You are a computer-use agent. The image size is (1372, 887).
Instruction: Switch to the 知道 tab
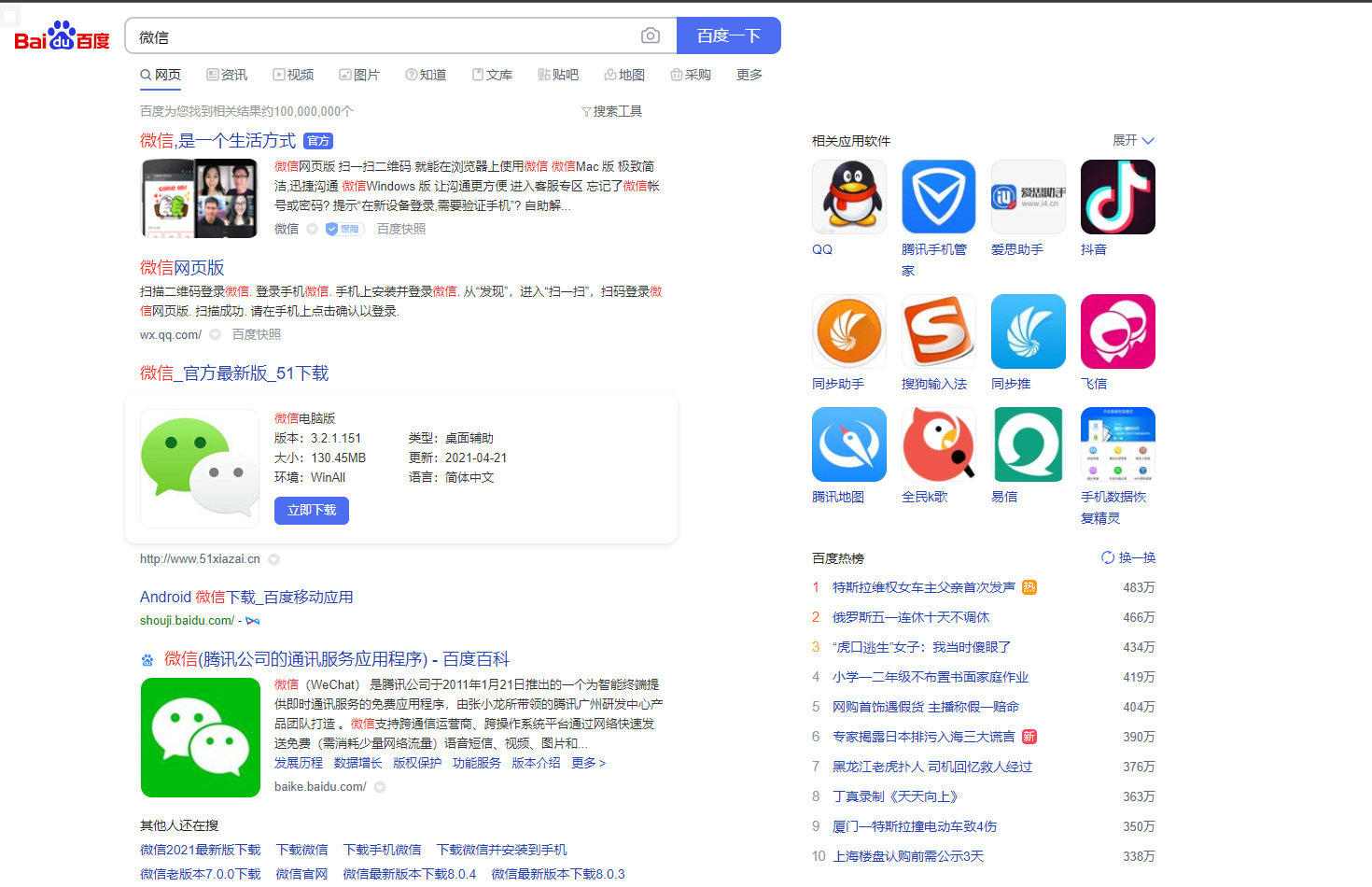(x=426, y=75)
